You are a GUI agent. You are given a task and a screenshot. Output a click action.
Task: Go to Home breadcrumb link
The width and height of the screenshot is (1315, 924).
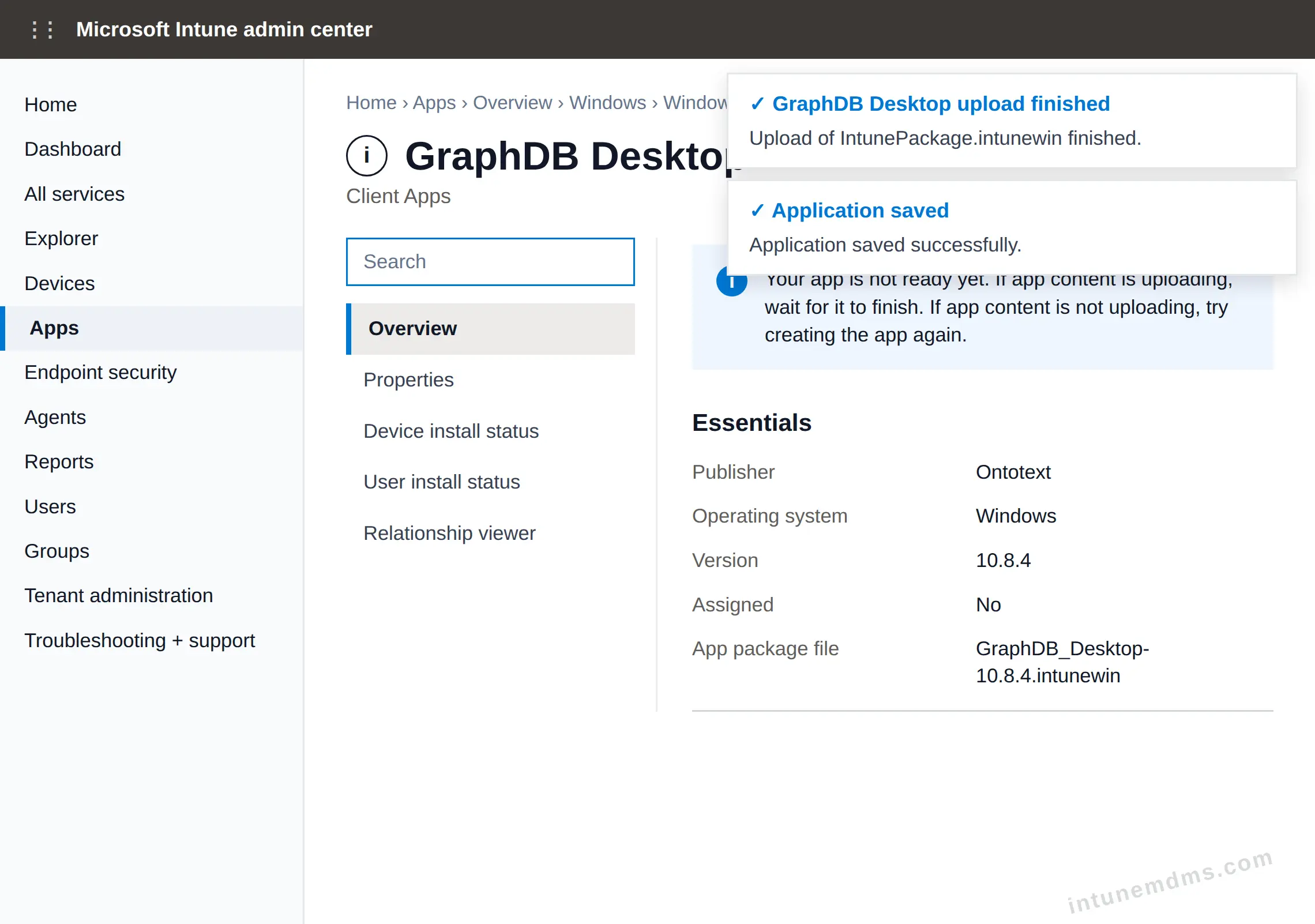coord(371,103)
